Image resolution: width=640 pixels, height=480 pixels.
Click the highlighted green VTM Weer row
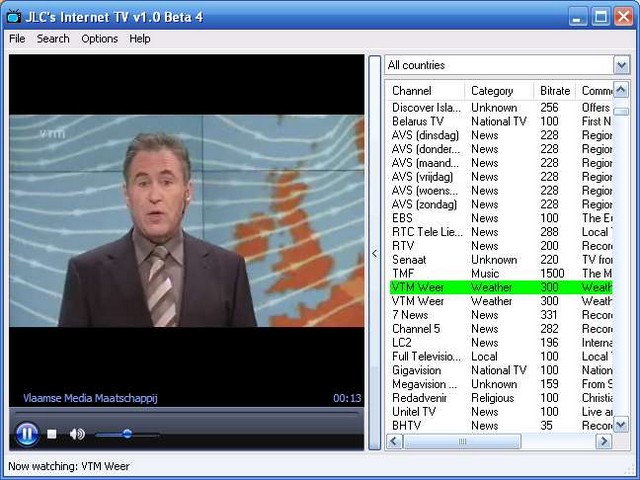coord(501,287)
